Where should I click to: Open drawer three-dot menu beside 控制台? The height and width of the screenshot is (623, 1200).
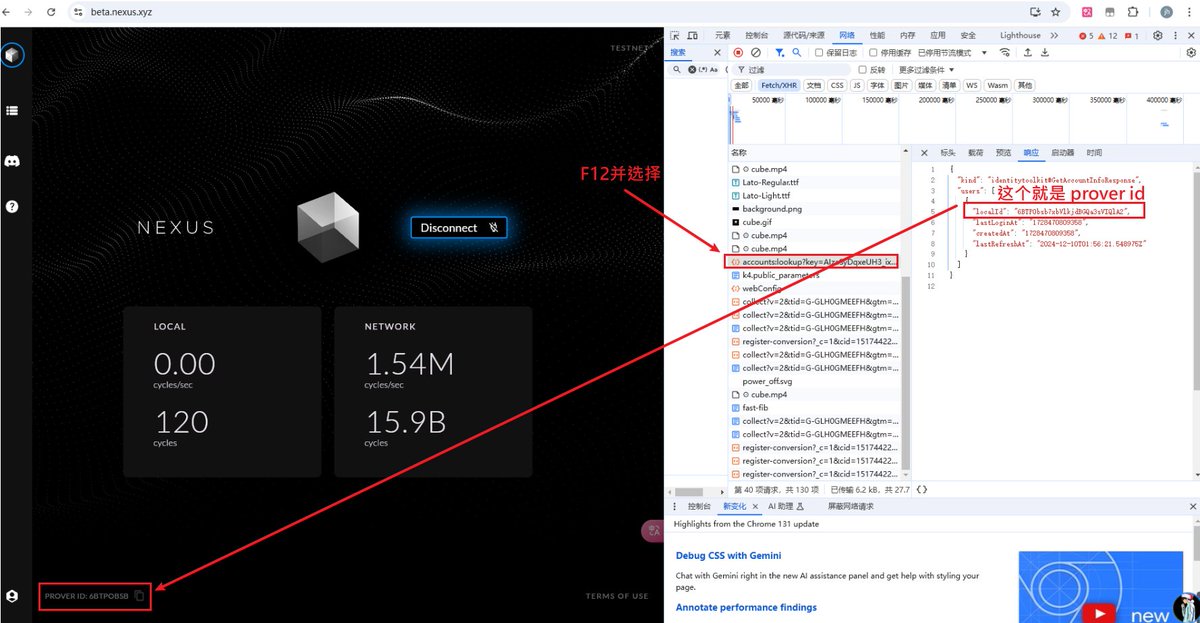[x=677, y=507]
